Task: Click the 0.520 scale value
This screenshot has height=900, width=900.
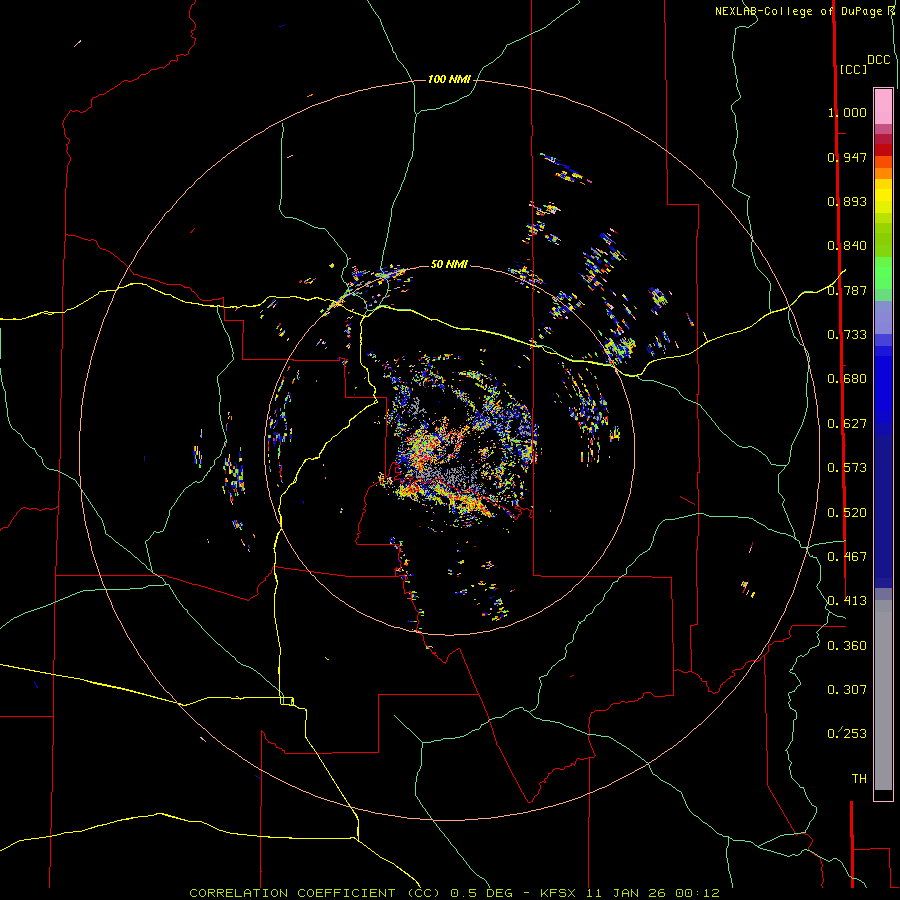Action: tap(847, 513)
